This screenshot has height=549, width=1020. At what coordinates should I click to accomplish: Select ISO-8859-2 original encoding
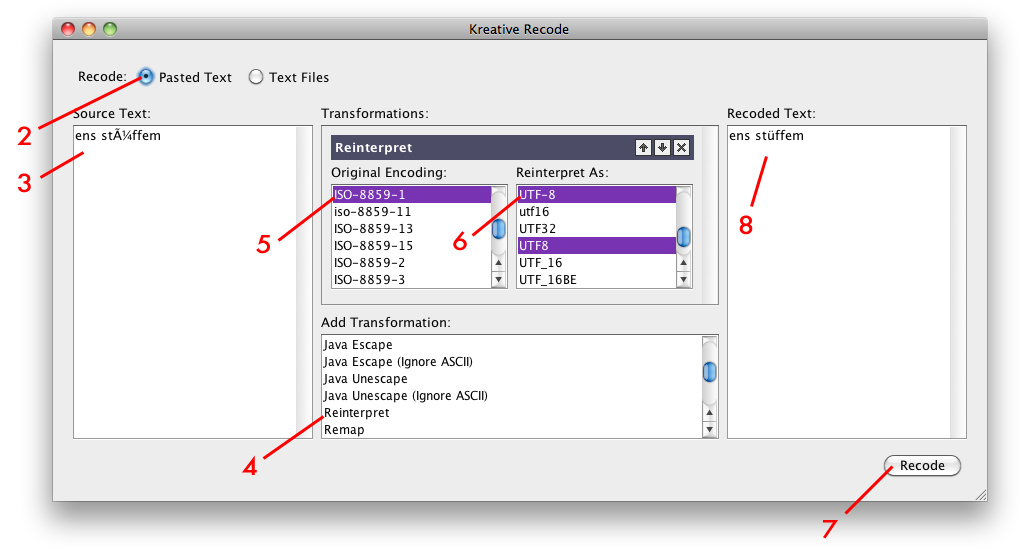tap(411, 262)
